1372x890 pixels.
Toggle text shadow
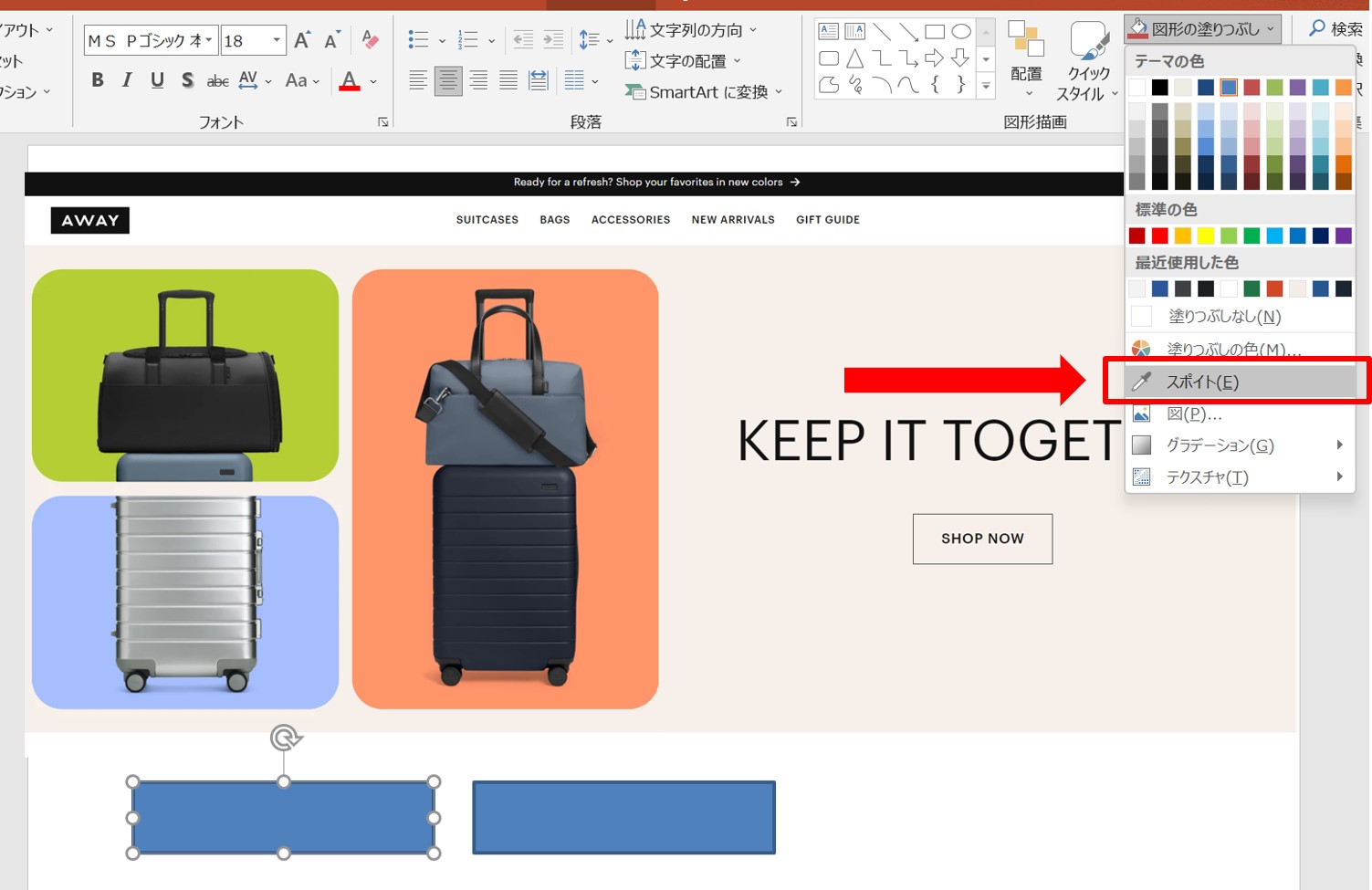click(187, 80)
